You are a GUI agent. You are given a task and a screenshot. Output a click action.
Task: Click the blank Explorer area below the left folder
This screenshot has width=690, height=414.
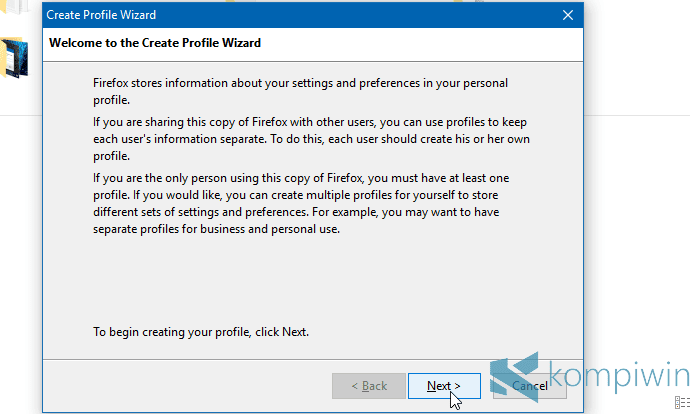coord(18,250)
